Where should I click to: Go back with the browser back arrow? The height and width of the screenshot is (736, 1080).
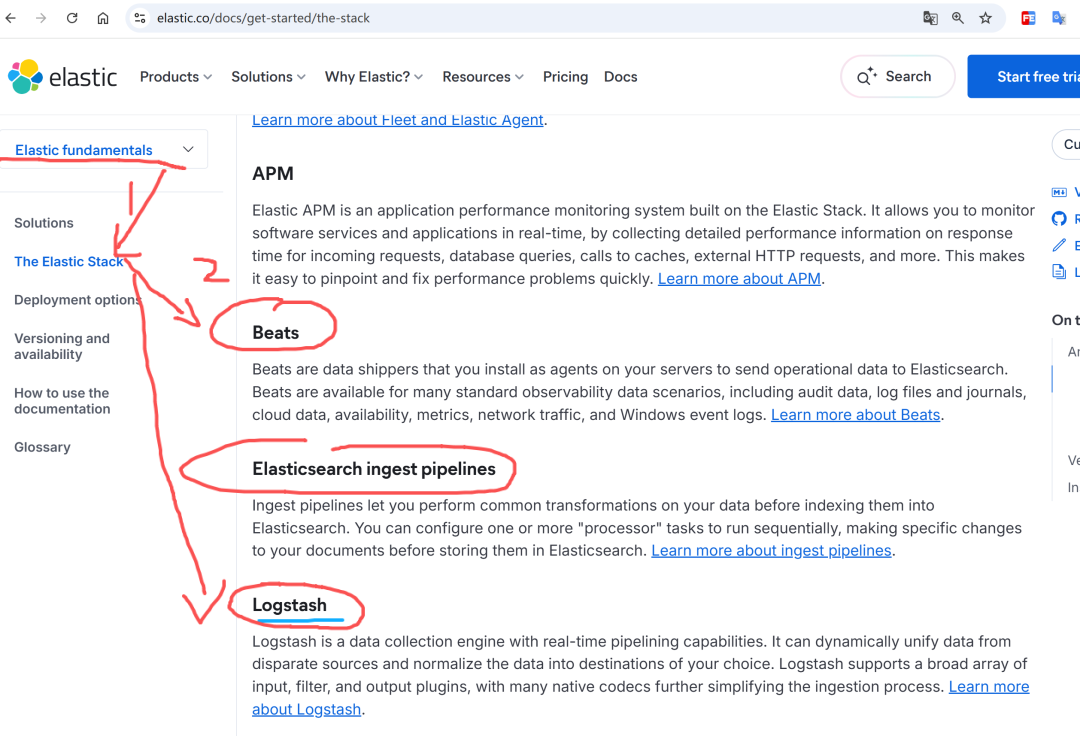point(11,18)
